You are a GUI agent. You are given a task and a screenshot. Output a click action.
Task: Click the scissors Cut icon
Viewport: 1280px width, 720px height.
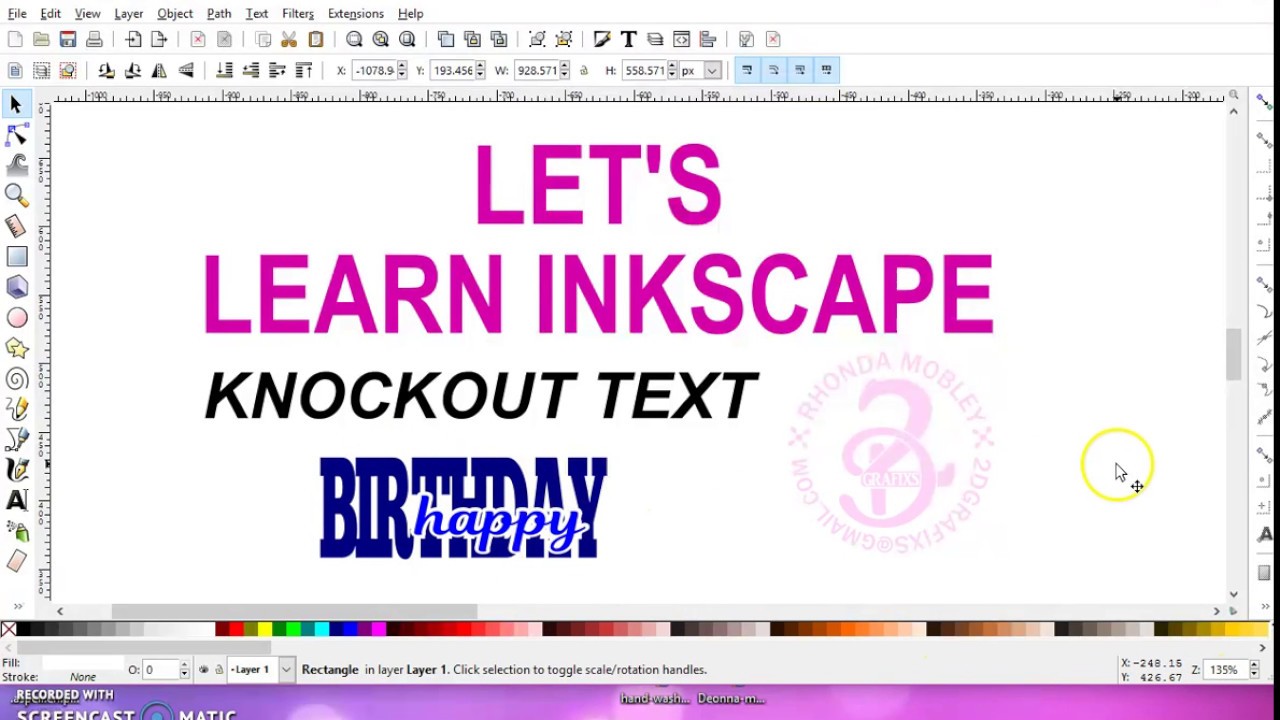(x=289, y=39)
